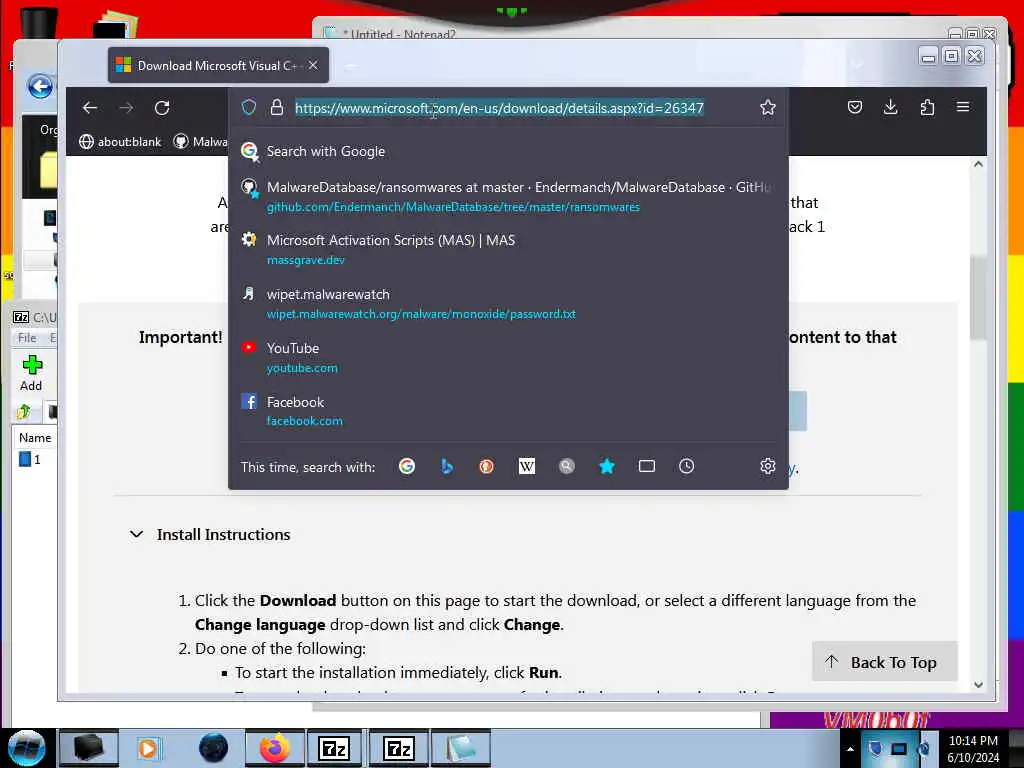This screenshot has width=1024, height=768.
Task: Bookmark this page with the star icon
Action: (x=767, y=107)
